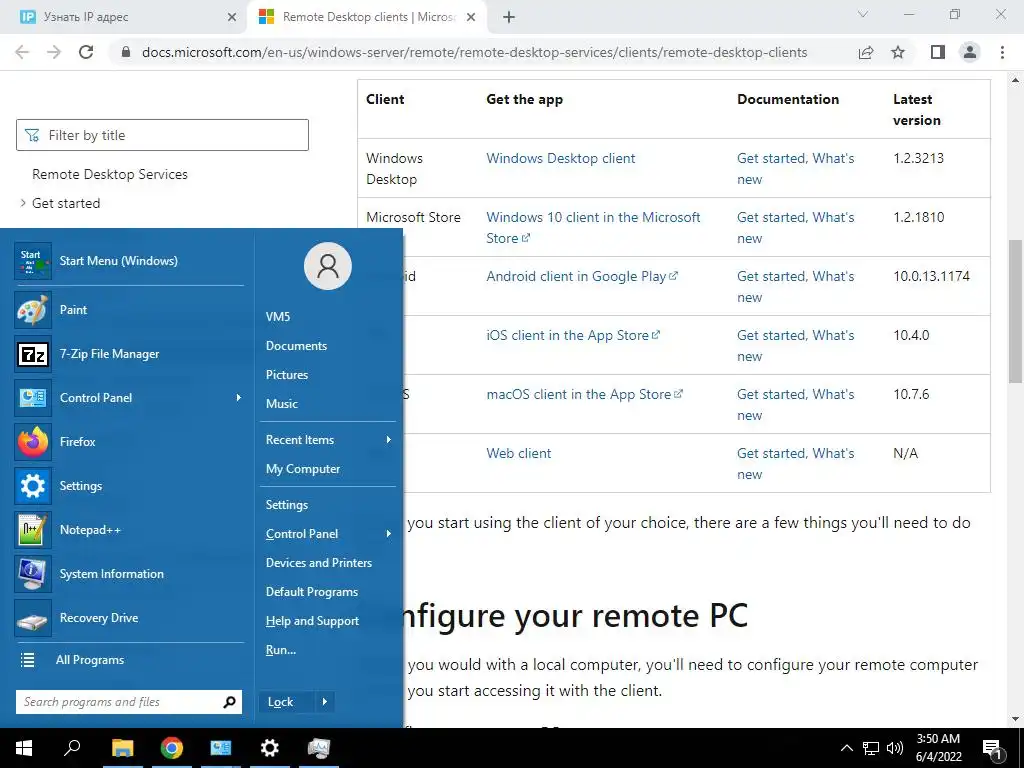Reload the page in Chrome
This screenshot has width=1024, height=768.
coord(86,52)
